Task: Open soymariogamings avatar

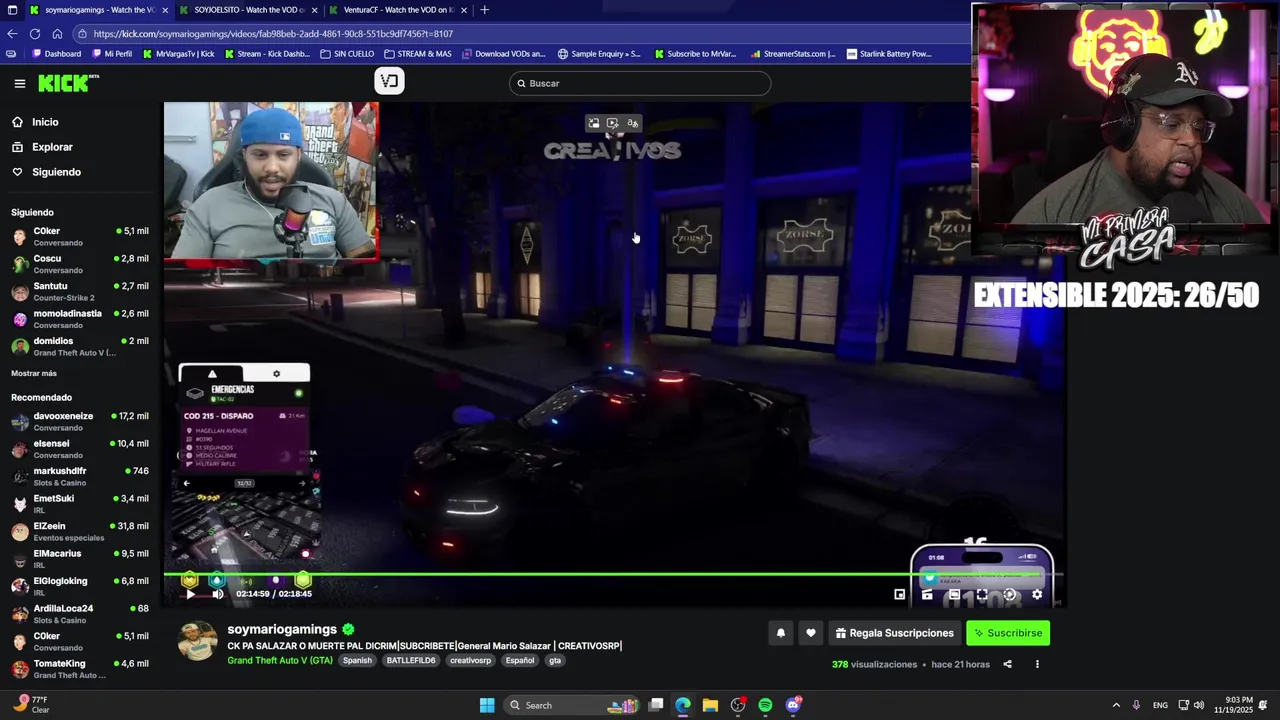Action: [x=198, y=642]
